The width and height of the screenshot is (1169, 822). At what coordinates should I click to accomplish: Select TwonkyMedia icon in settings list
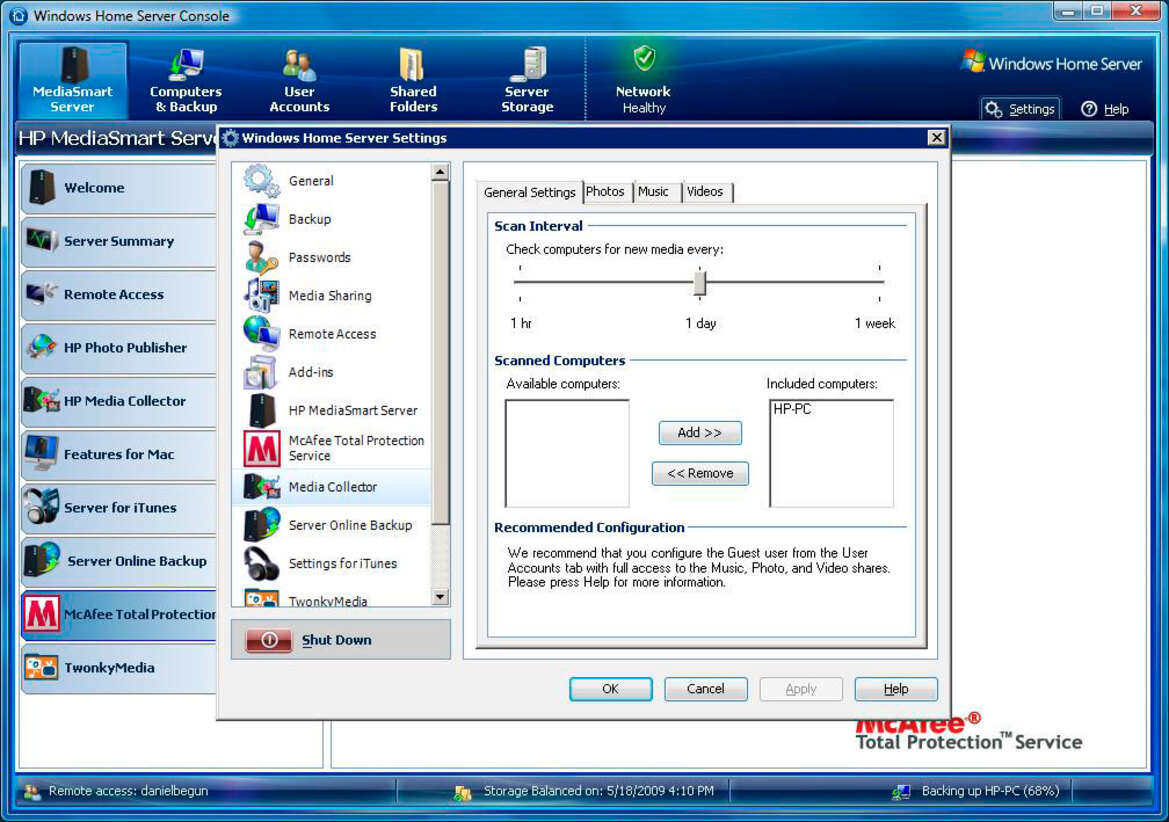point(261,598)
